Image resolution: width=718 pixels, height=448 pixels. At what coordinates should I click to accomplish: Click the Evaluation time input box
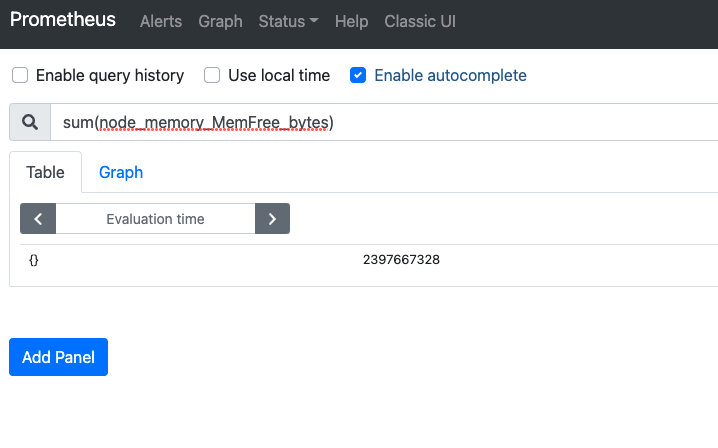pos(155,219)
